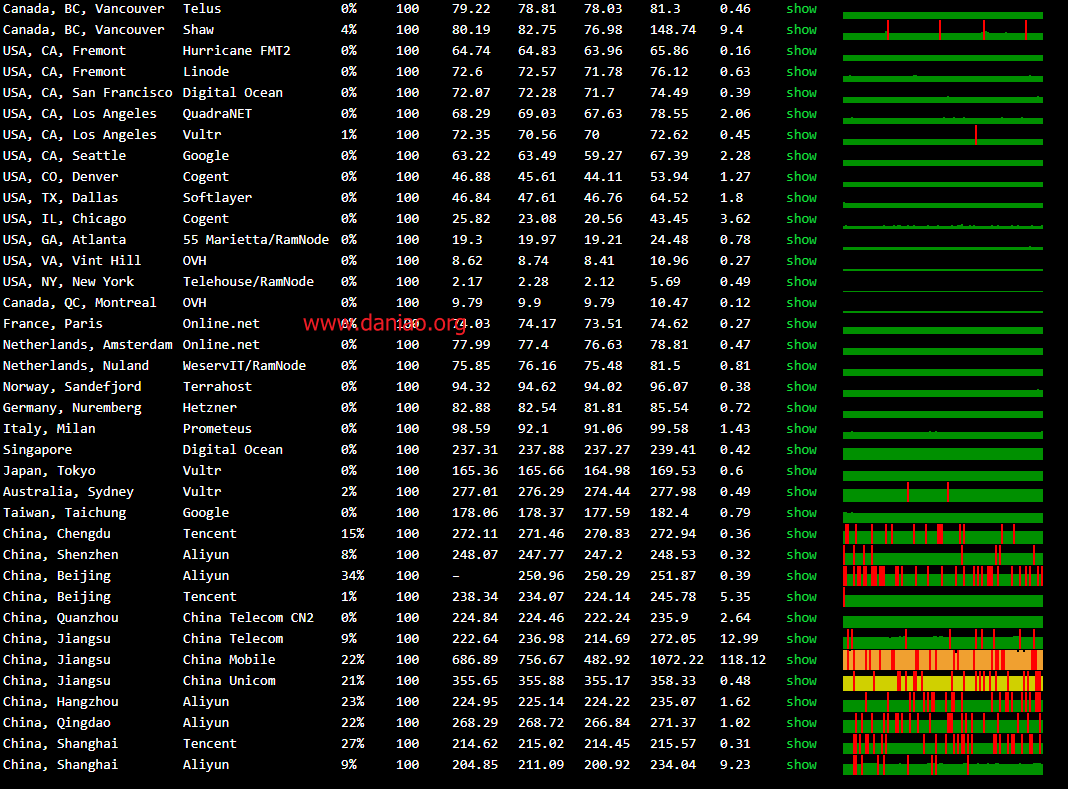
Task: Open 'show' link for Dallas Softlayer
Action: 801,198
